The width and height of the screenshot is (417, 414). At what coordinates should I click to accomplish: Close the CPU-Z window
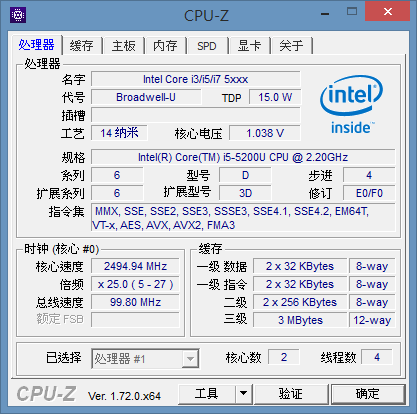[x=387, y=12]
